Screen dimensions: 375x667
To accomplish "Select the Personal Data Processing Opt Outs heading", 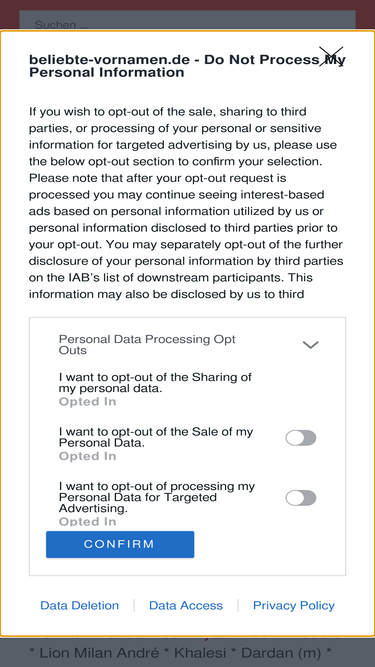I will coord(147,345).
